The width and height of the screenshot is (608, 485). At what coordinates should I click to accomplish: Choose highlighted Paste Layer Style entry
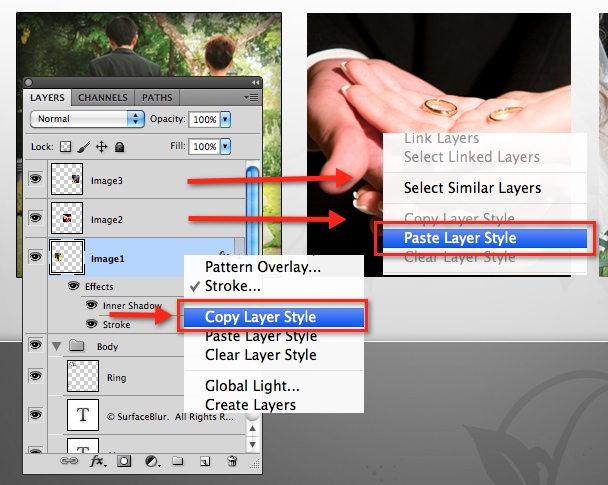pos(485,238)
